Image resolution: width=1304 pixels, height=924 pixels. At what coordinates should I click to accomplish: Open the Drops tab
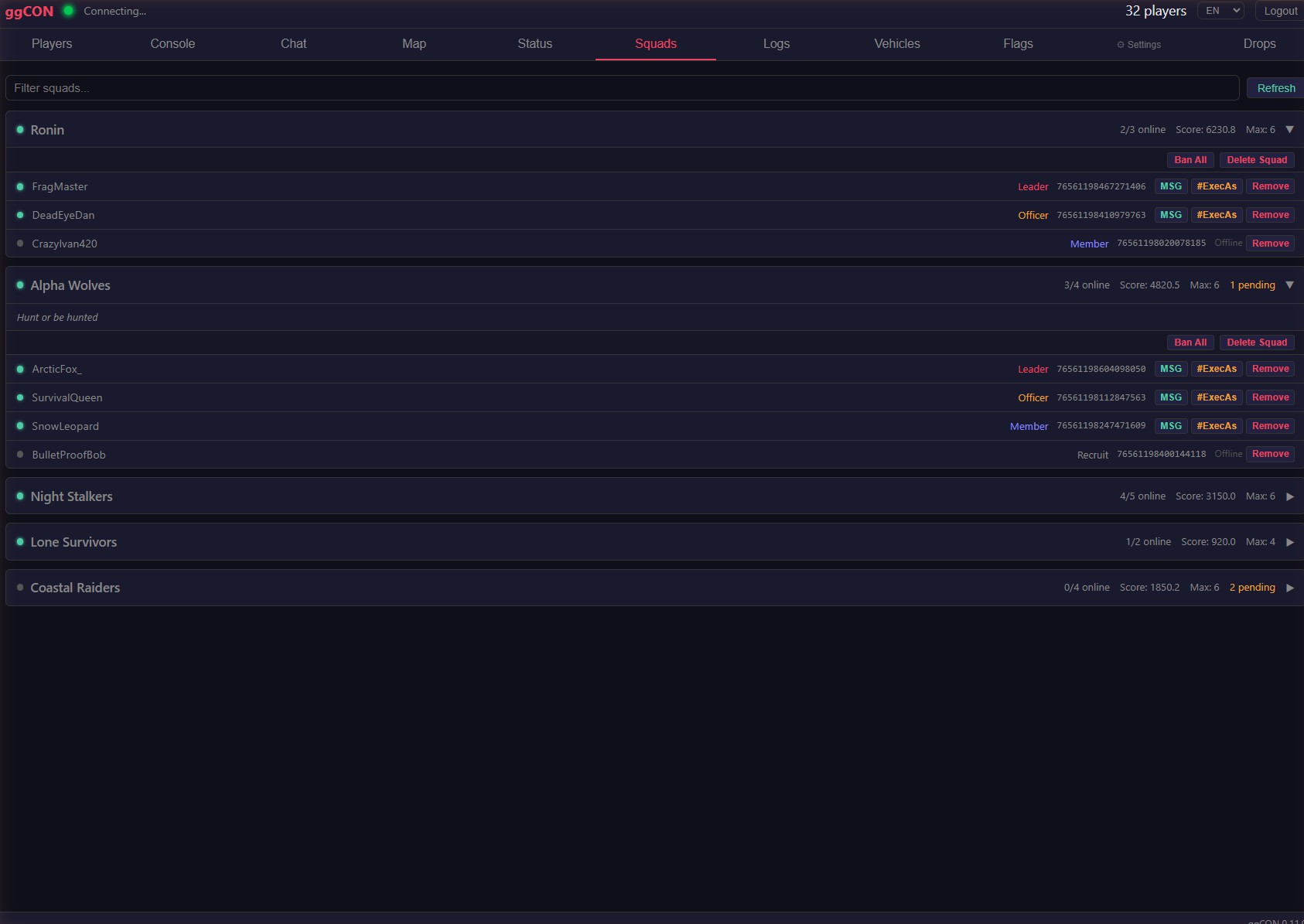pos(1259,44)
